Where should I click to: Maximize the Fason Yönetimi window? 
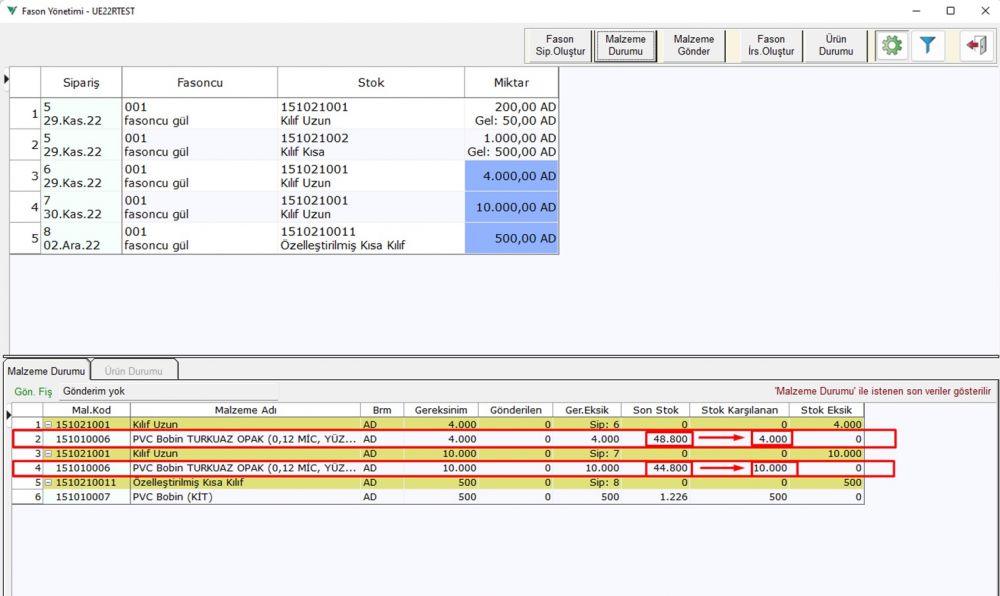(950, 10)
